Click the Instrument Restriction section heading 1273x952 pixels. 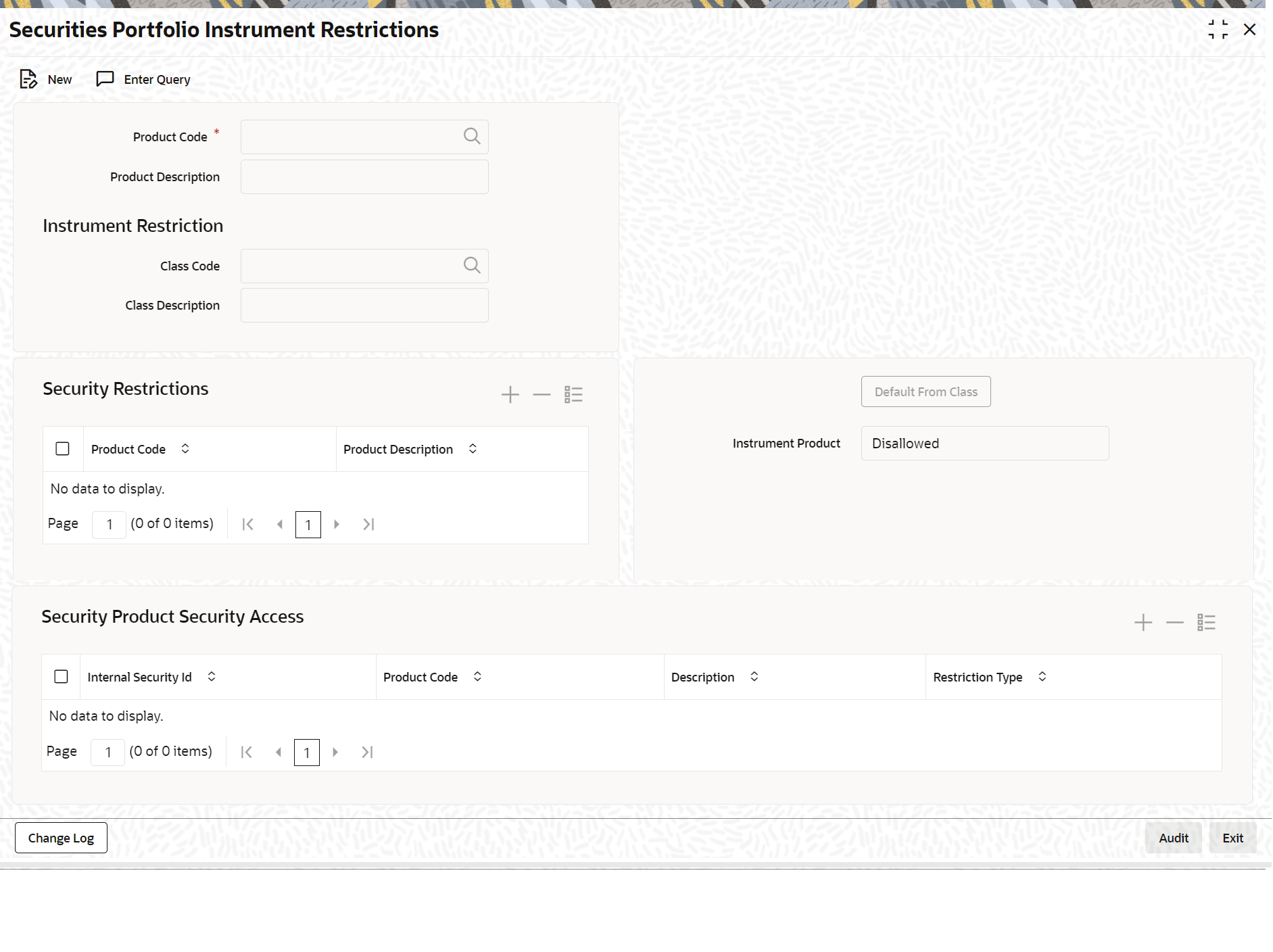133,226
